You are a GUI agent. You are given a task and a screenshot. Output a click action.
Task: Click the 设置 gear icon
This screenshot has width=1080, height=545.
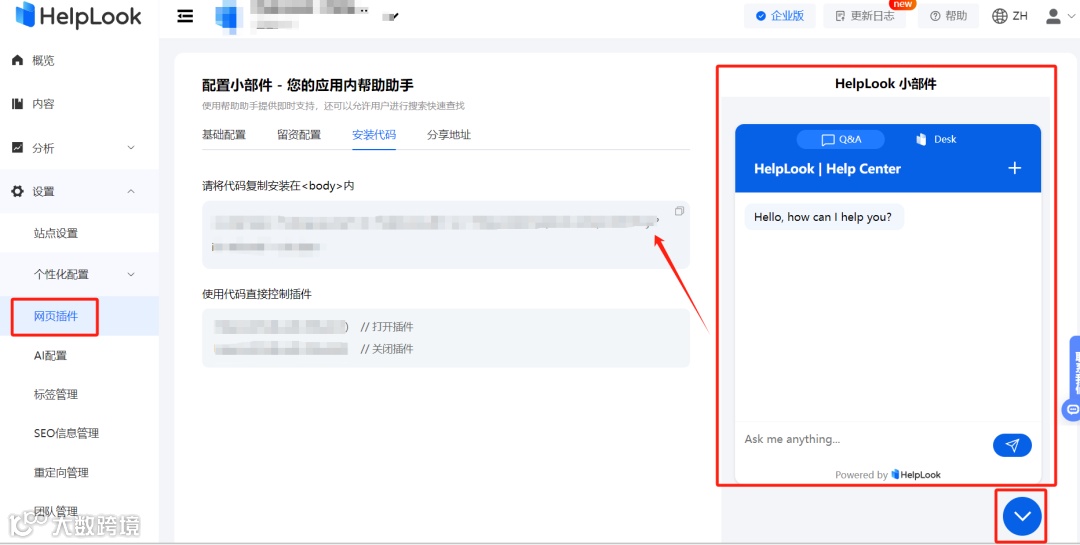coord(18,192)
